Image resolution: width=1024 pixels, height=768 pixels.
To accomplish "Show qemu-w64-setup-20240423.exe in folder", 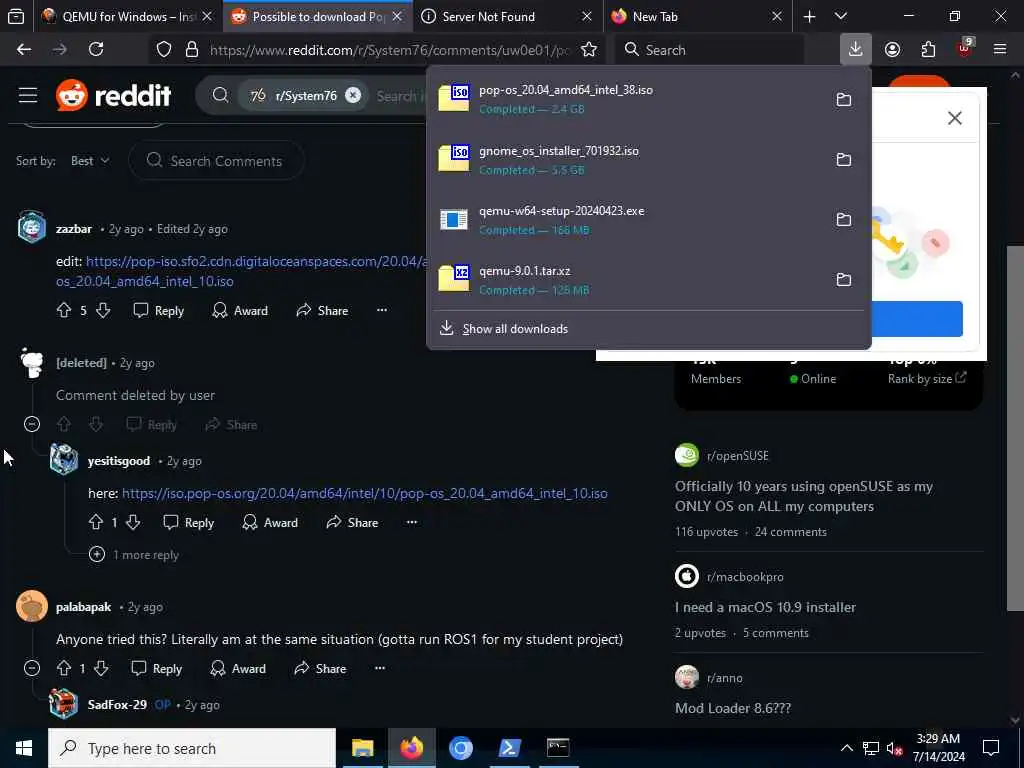I will point(844,219).
